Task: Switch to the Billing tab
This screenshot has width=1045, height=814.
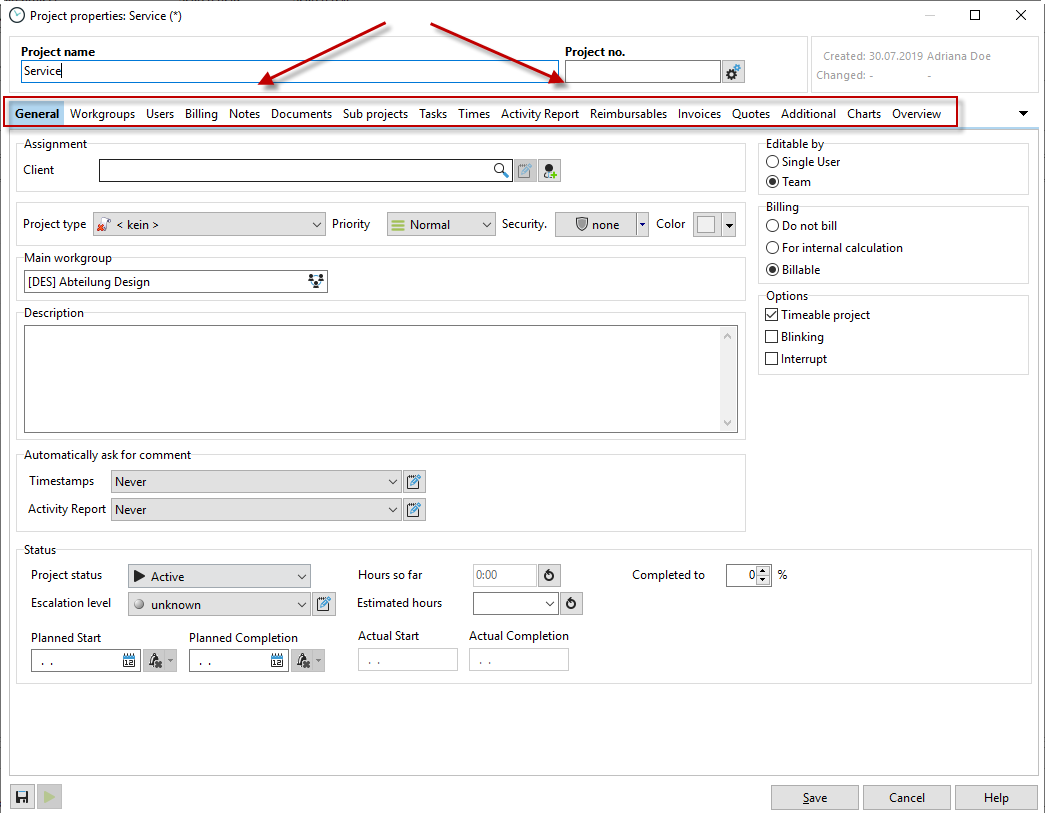Action: tap(201, 114)
